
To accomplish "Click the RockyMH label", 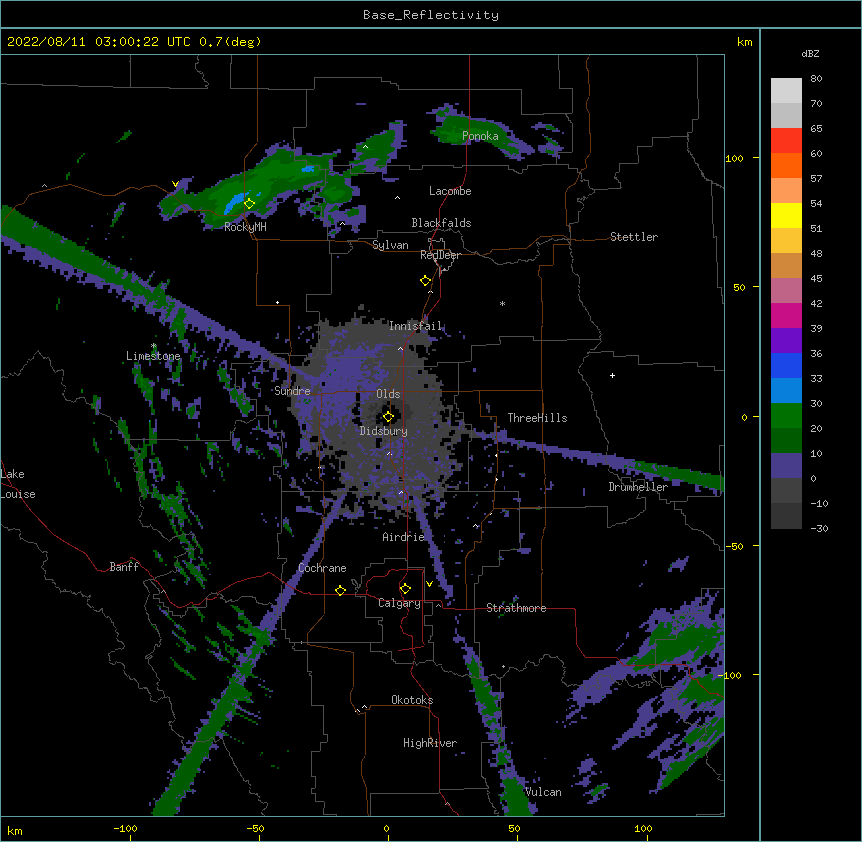I will (245, 227).
